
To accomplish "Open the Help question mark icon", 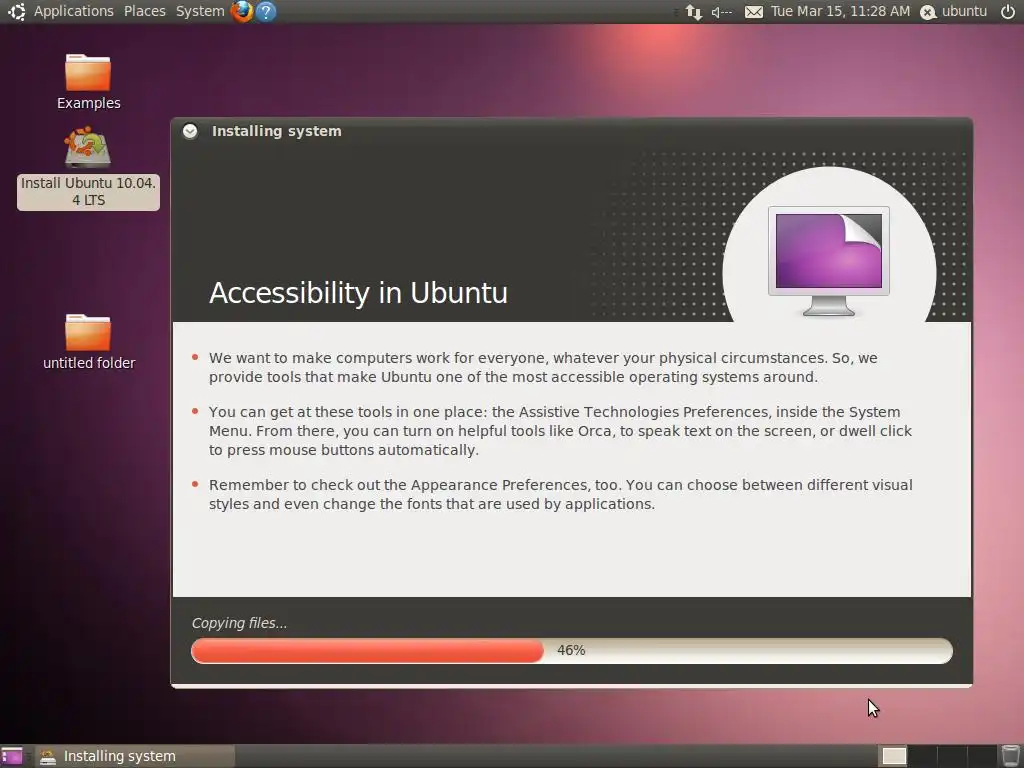I will click(x=266, y=11).
